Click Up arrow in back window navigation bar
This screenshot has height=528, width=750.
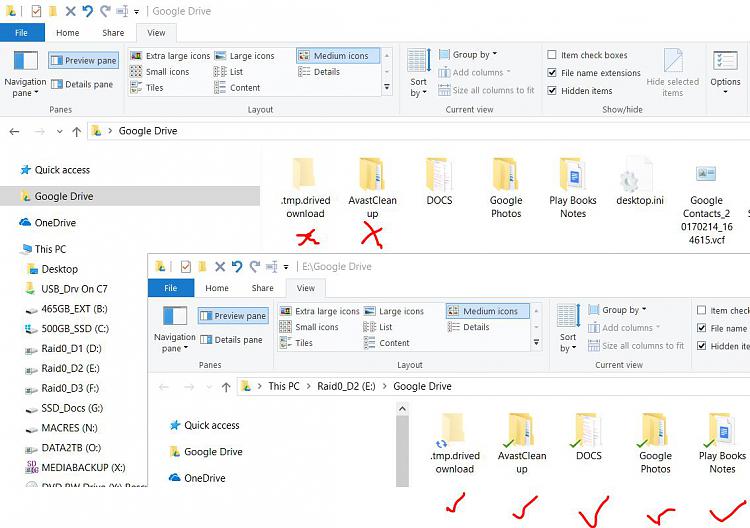77,132
